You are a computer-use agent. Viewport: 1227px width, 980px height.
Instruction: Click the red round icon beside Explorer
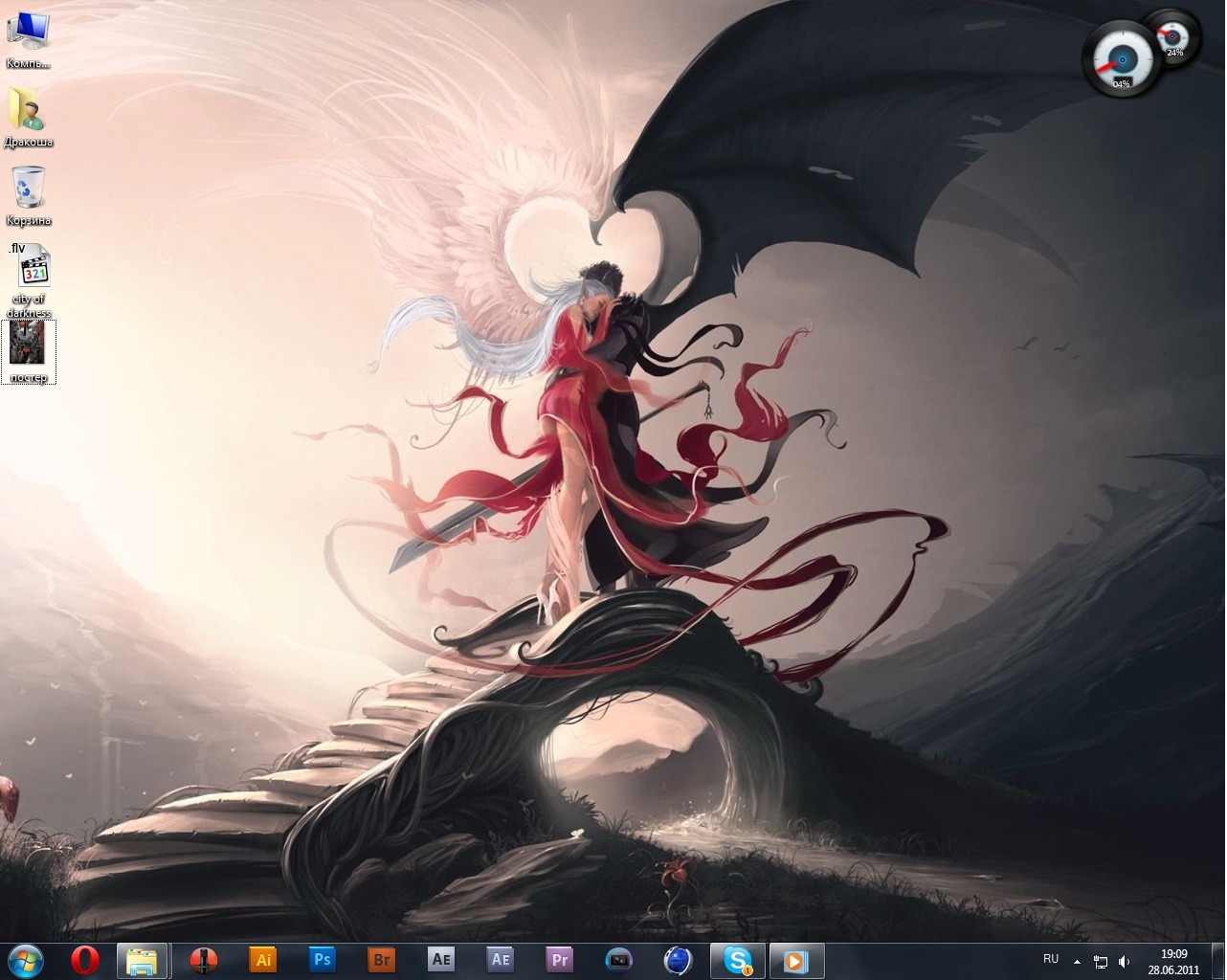203,960
